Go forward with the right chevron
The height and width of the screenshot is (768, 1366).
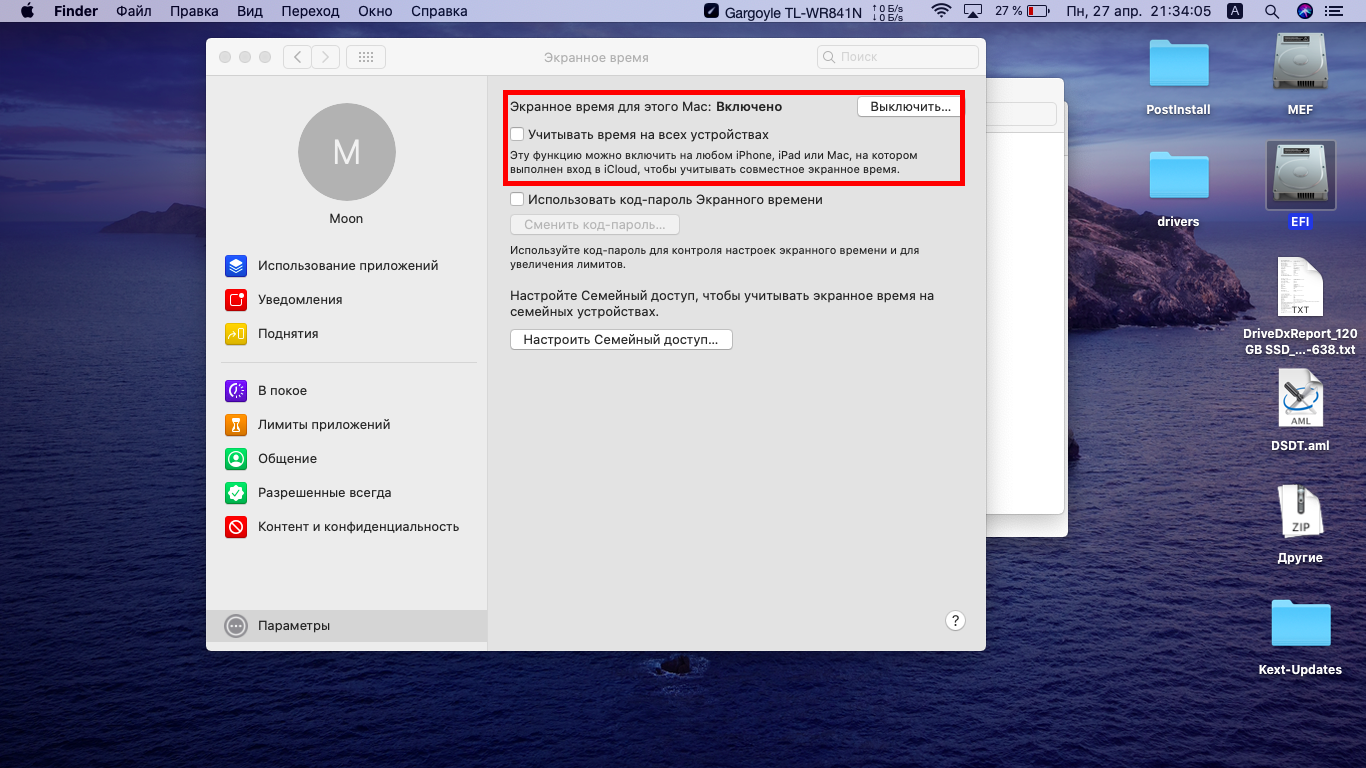(x=326, y=57)
